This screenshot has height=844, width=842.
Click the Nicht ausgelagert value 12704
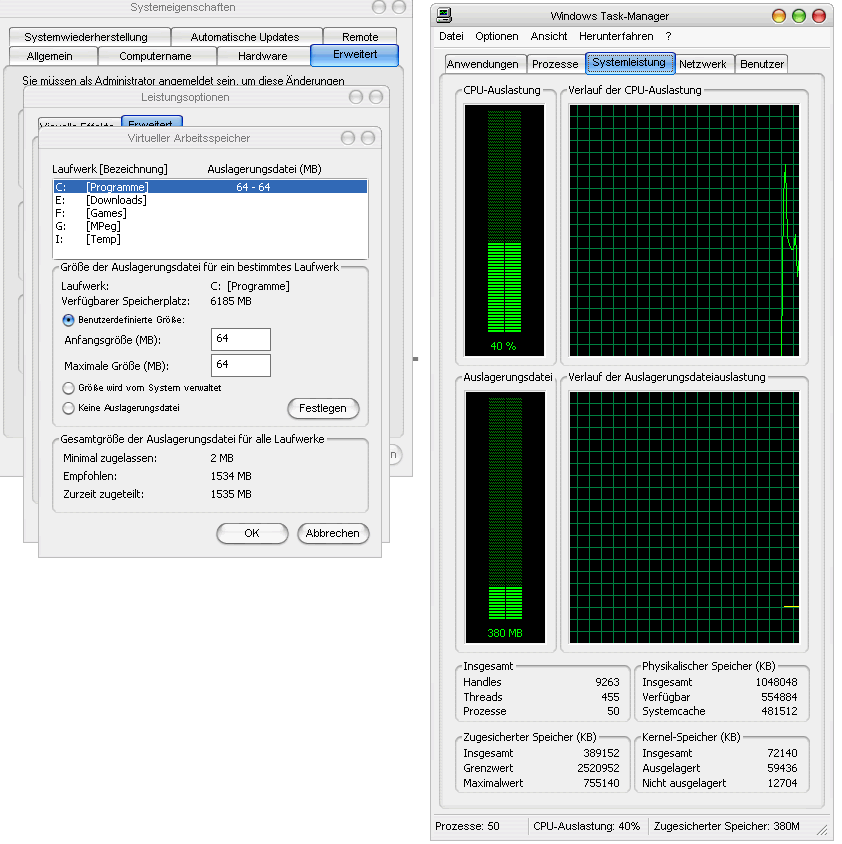point(782,783)
